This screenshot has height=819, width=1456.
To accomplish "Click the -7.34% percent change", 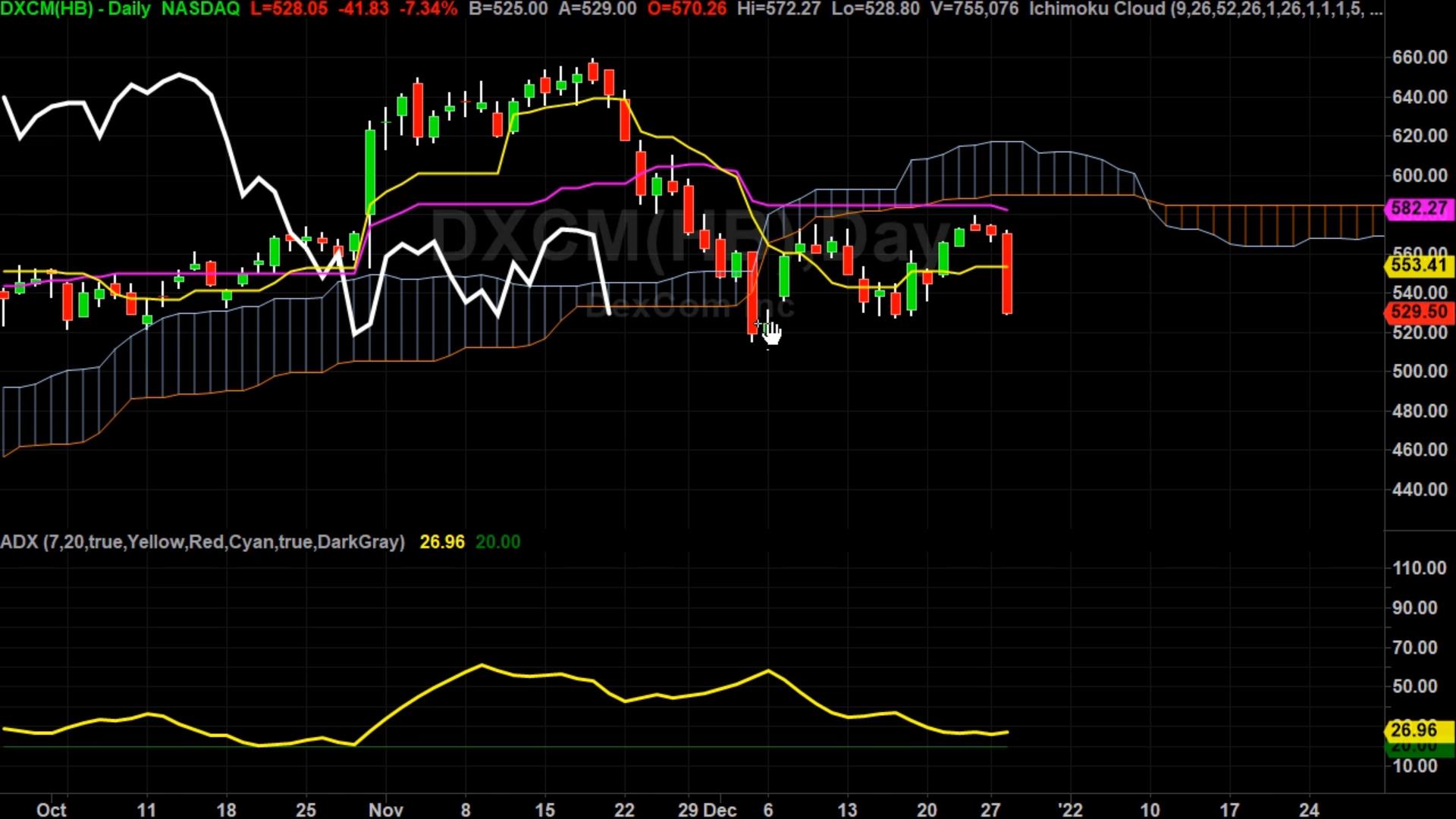I will tap(427, 9).
